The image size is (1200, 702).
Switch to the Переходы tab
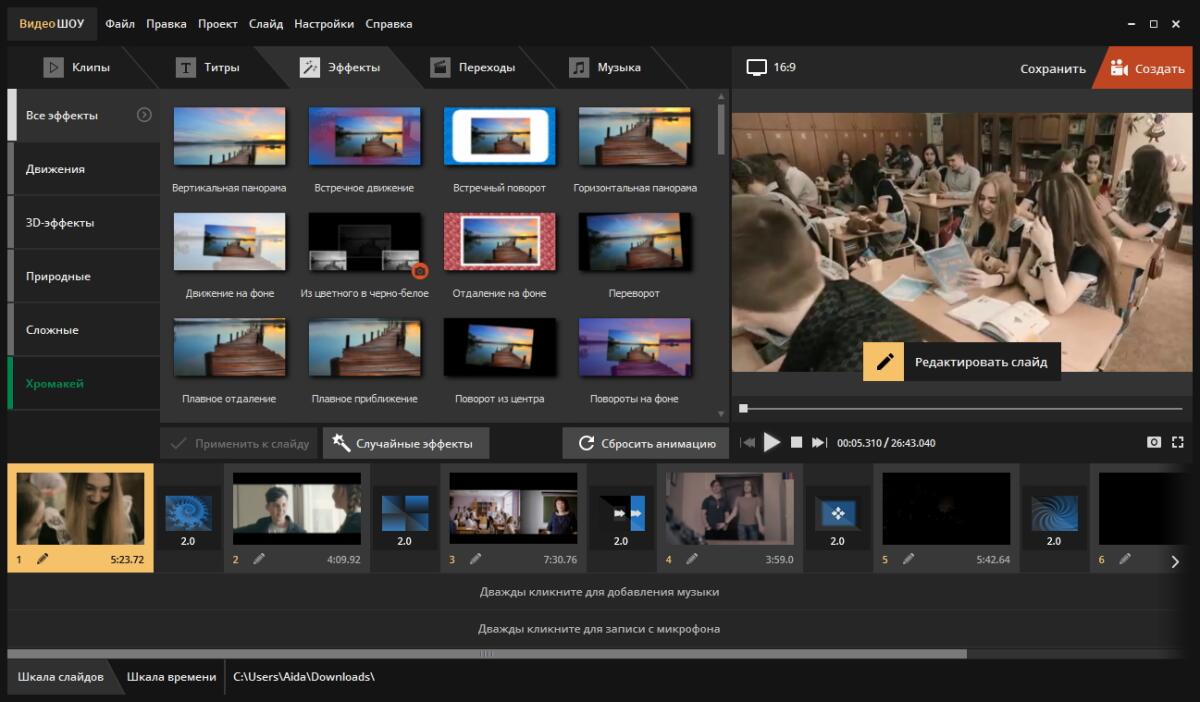pos(473,68)
